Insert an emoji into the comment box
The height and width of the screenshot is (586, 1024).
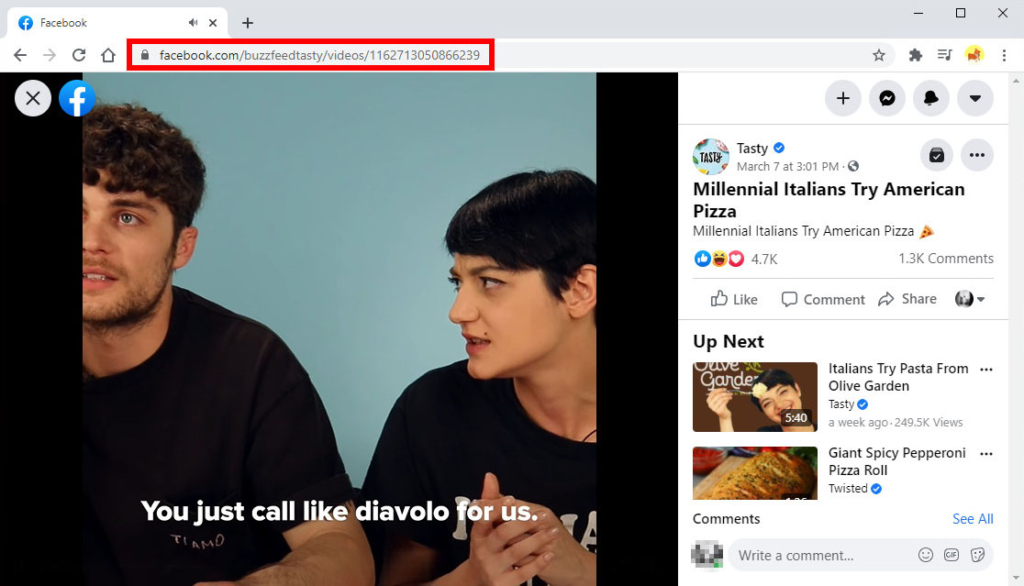926,554
